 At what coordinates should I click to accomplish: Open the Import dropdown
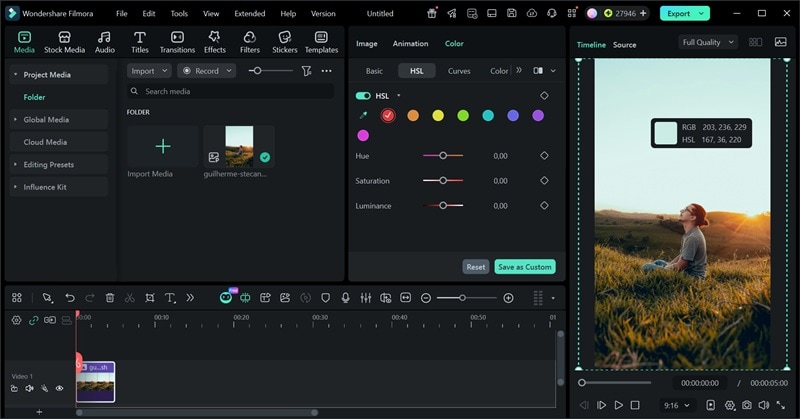click(x=148, y=71)
